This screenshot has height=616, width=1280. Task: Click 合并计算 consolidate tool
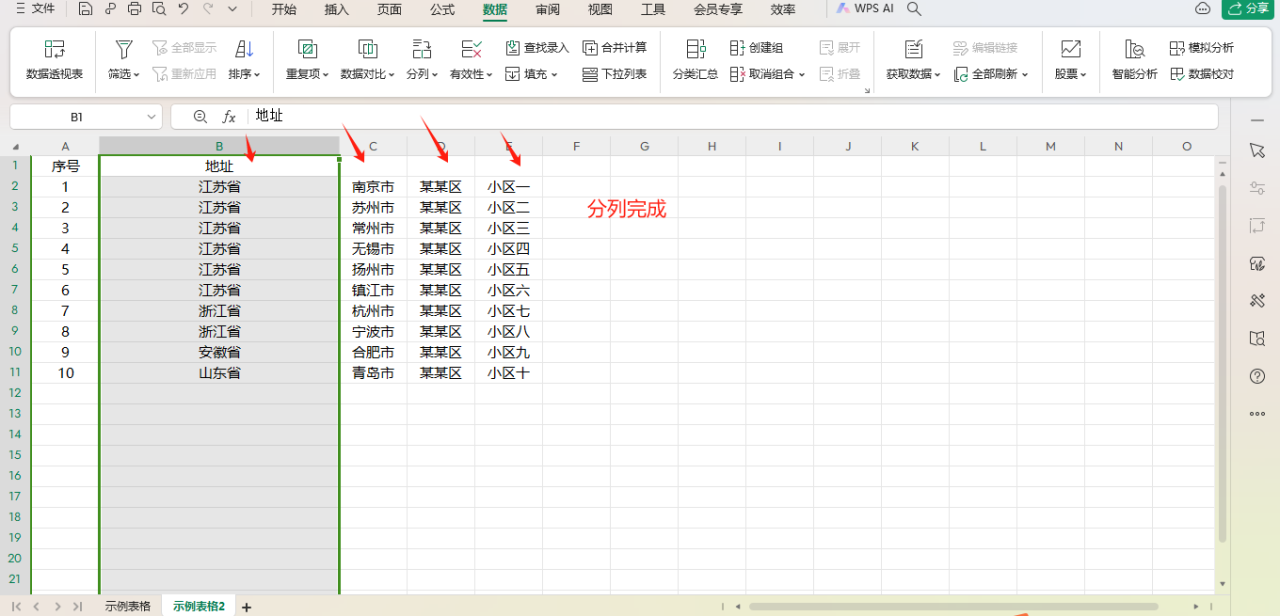[x=615, y=48]
